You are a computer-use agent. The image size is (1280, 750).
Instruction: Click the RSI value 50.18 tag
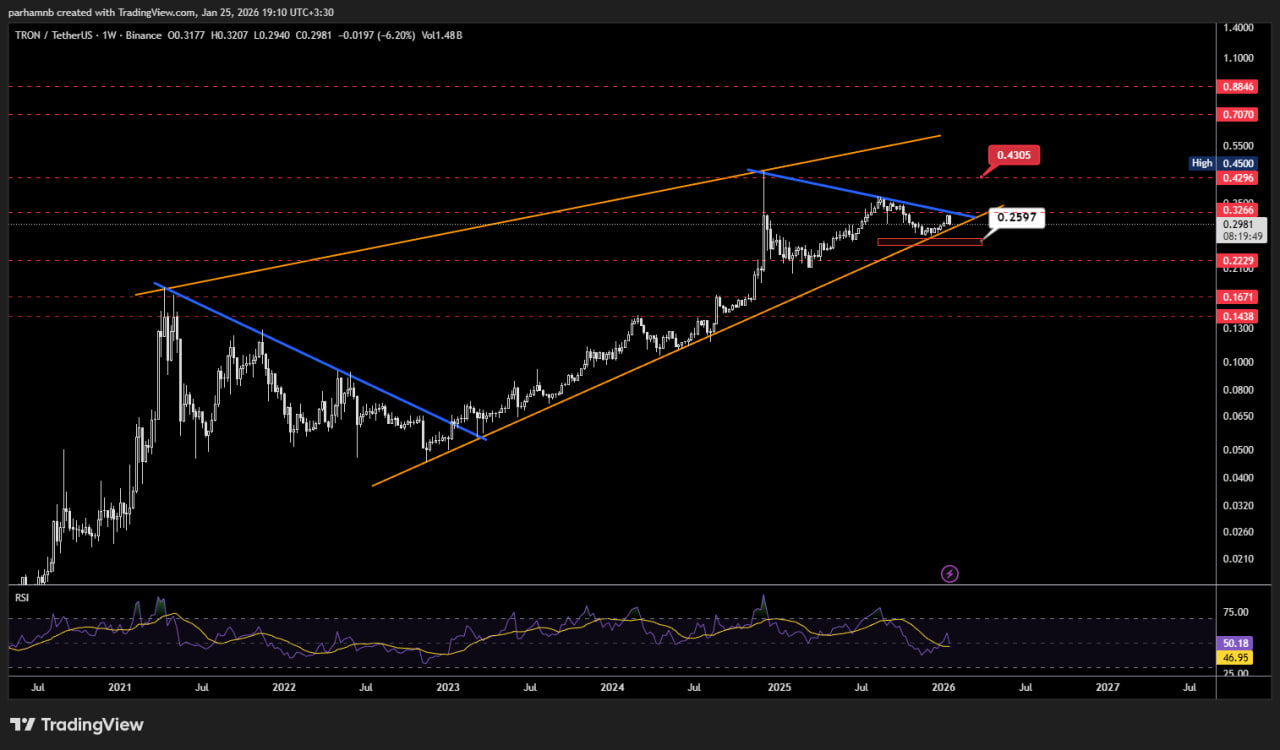pyautogui.click(x=1237, y=643)
